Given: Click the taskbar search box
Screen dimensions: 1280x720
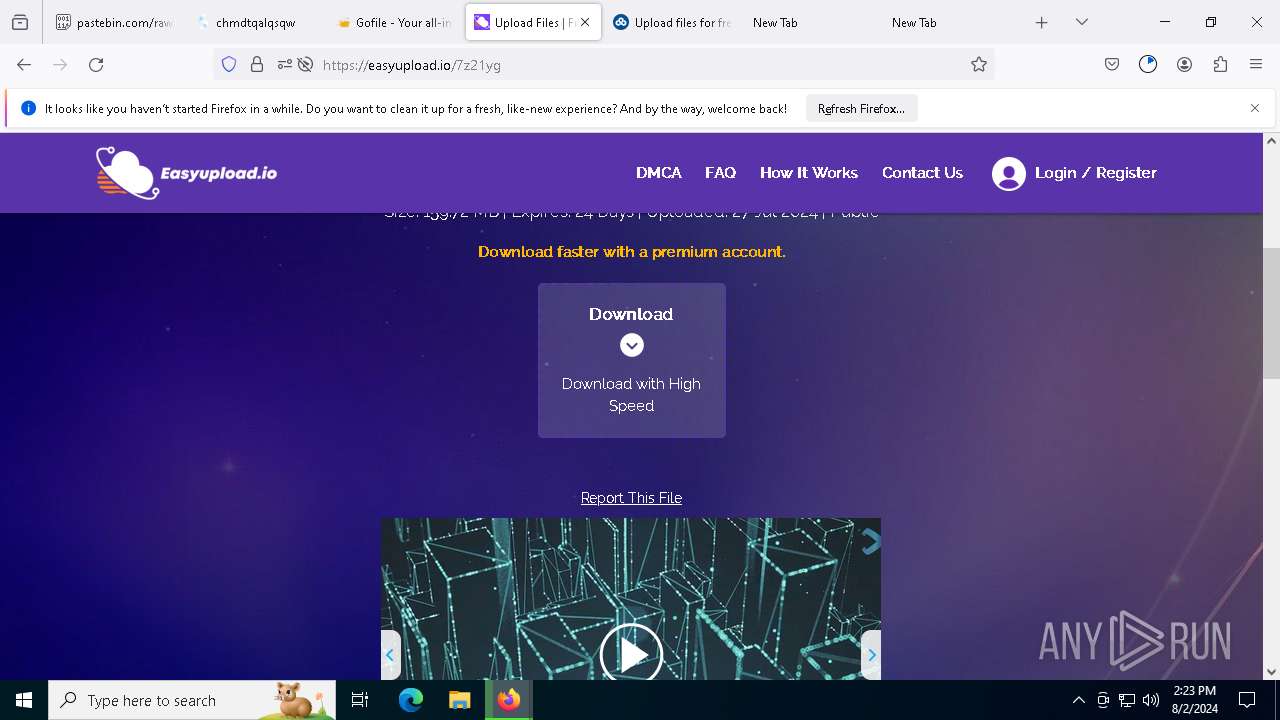Looking at the screenshot, I should coord(192,700).
